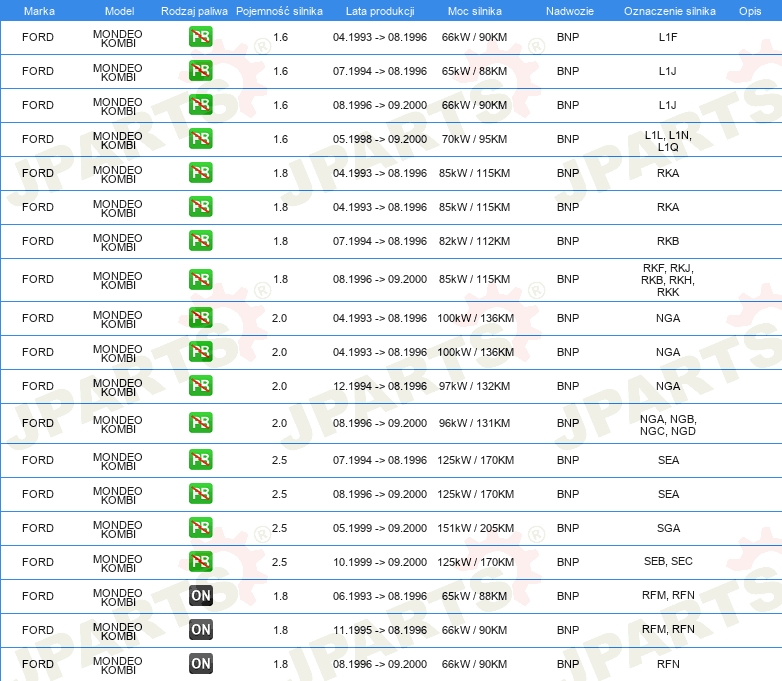The width and height of the screenshot is (782, 681).
Task: Select the L1F engine code cell
Action: coord(668,37)
